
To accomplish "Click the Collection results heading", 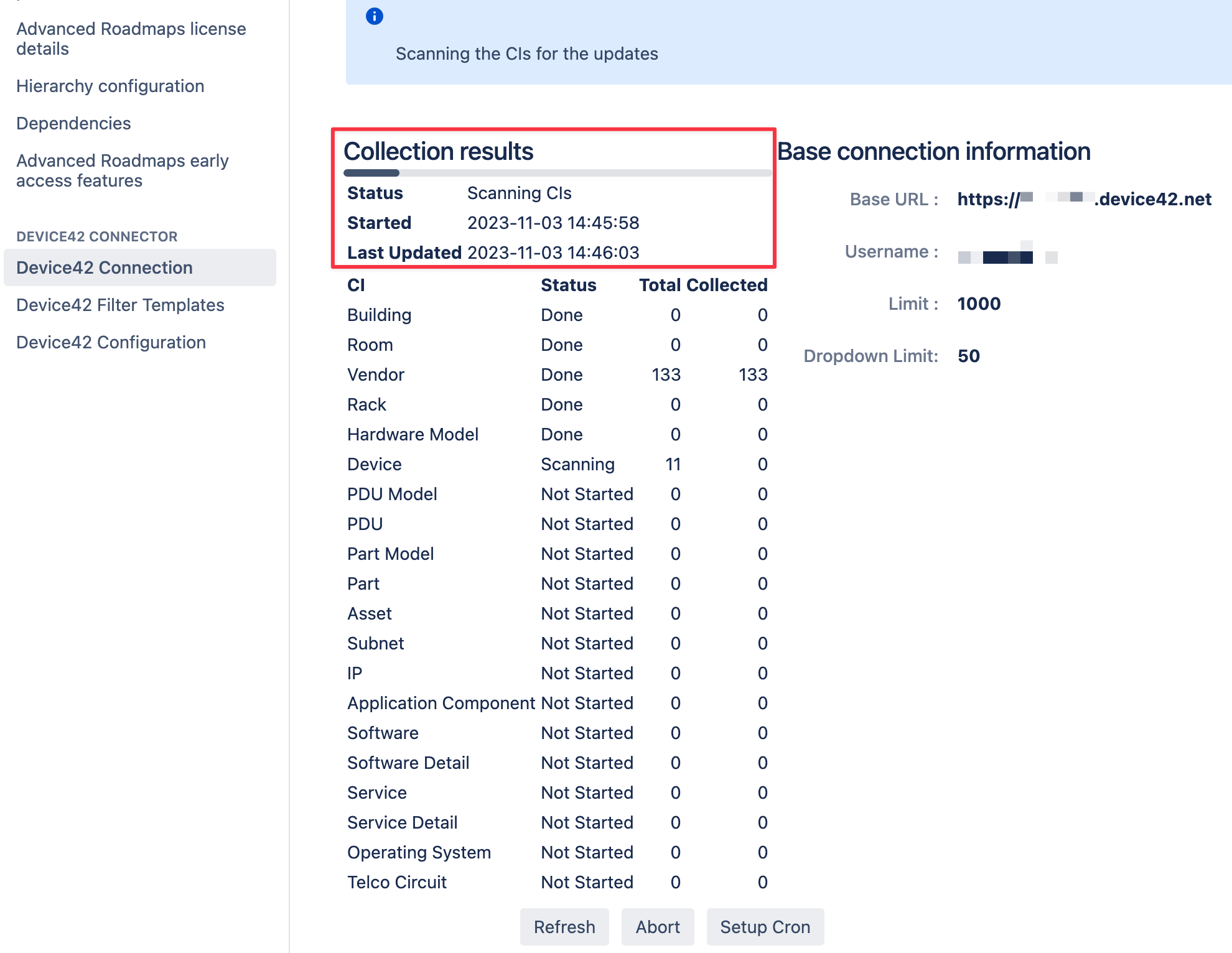I will tap(440, 151).
